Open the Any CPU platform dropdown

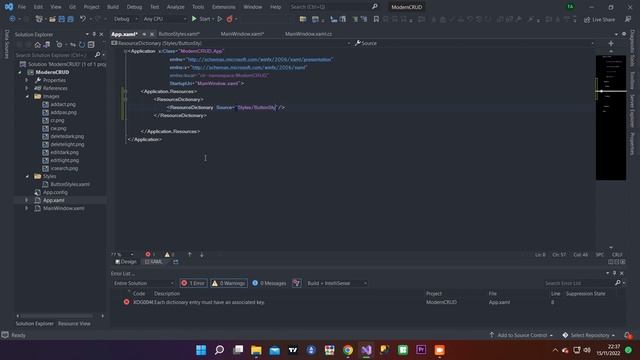[x=164, y=19]
